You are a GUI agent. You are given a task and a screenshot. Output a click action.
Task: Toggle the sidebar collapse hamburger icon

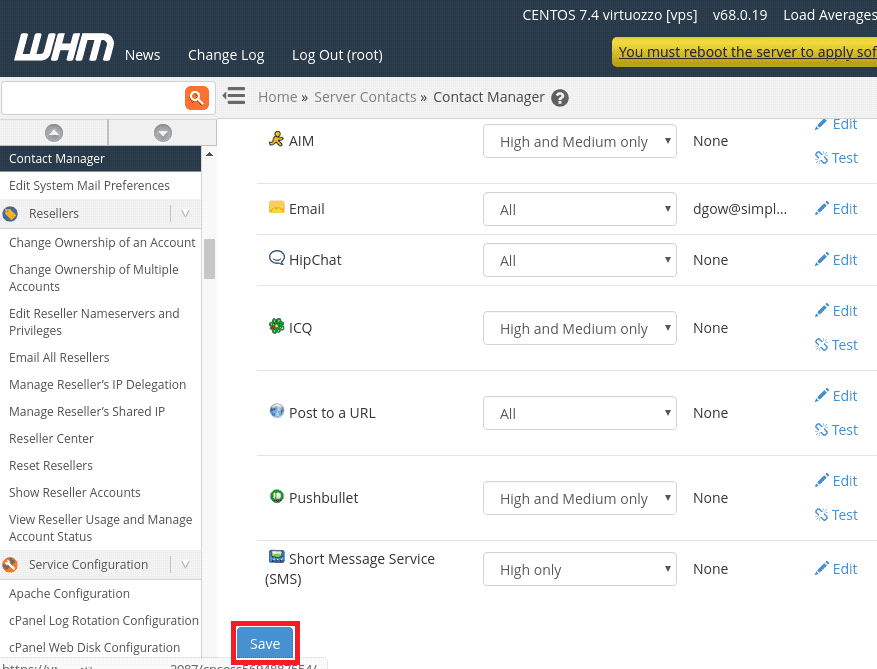234,96
